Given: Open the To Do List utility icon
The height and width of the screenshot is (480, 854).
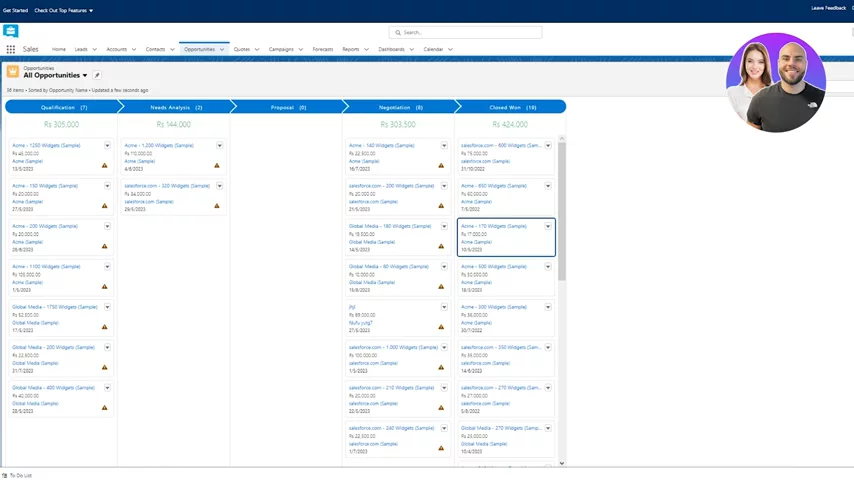Looking at the screenshot, I should coord(5,475).
